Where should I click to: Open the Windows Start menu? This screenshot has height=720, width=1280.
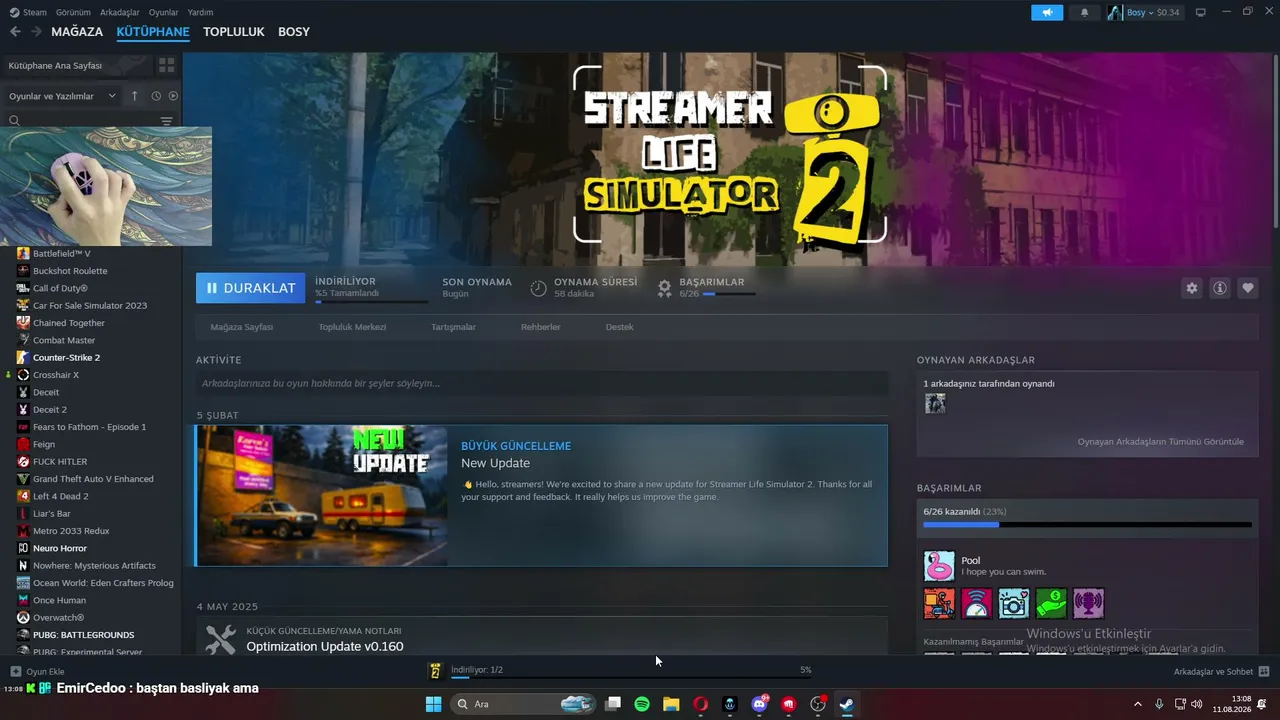click(433, 704)
